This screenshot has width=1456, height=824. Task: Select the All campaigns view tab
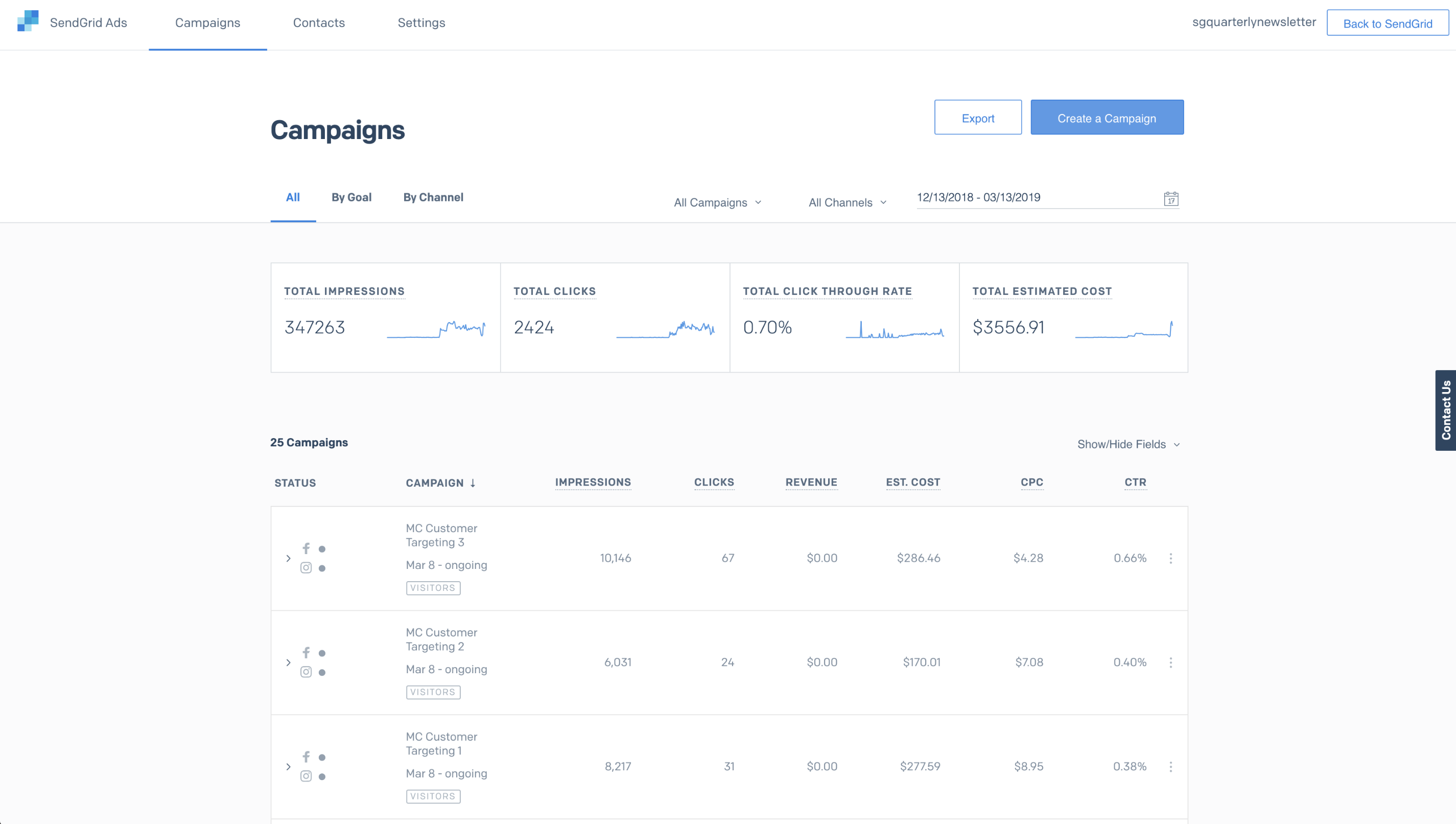click(293, 197)
